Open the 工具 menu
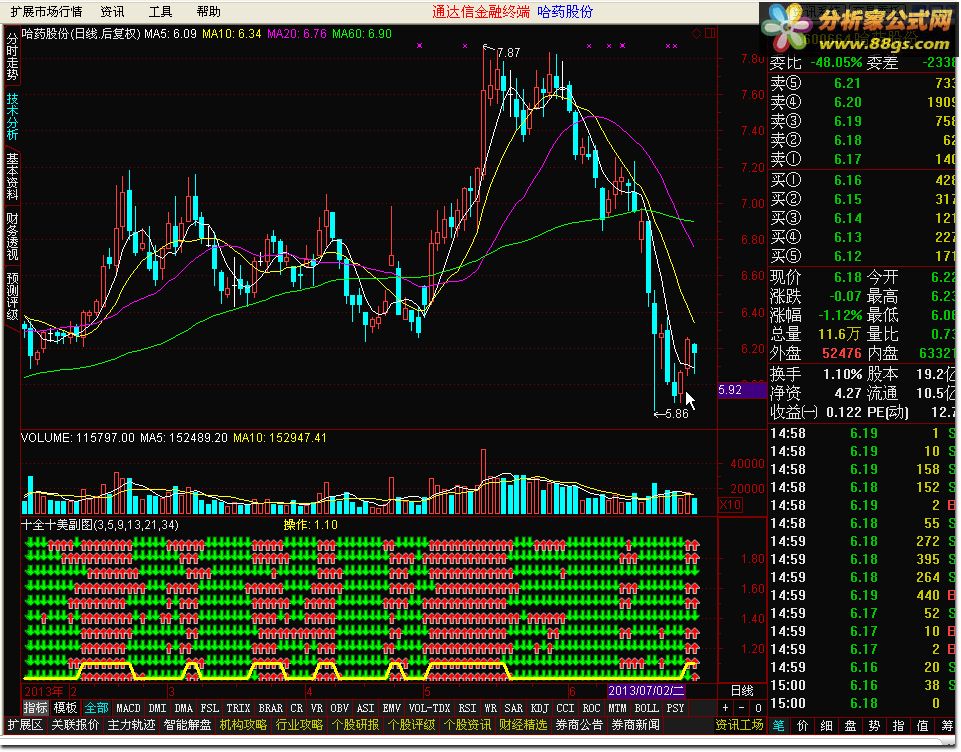 161,12
